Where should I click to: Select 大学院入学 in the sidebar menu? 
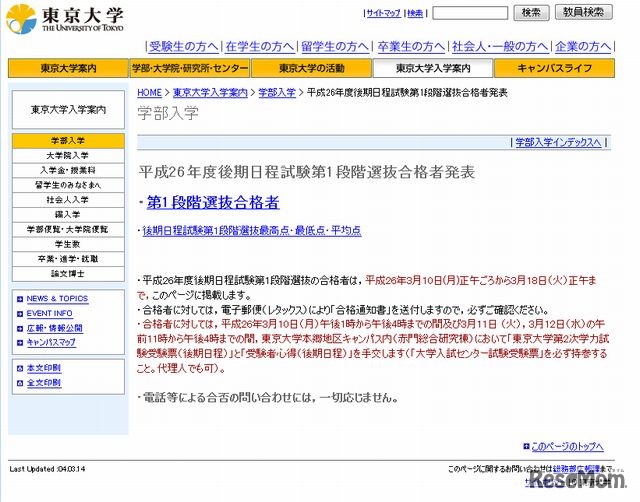[x=68, y=155]
